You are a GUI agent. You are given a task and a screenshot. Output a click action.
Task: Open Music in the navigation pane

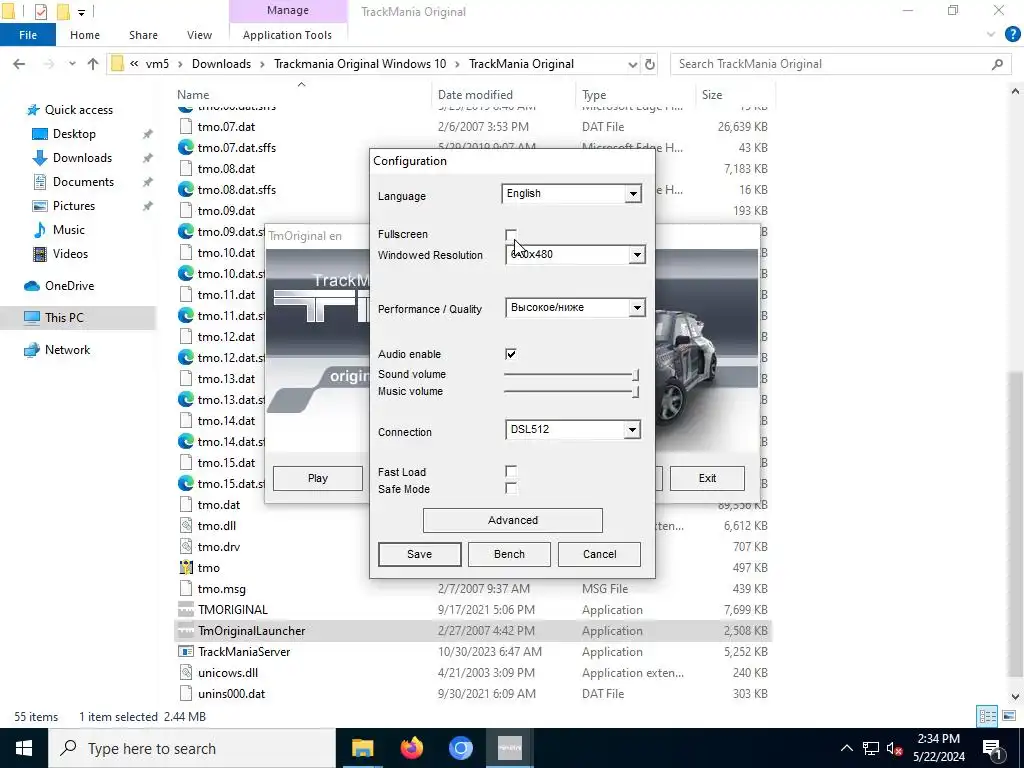[69, 231]
